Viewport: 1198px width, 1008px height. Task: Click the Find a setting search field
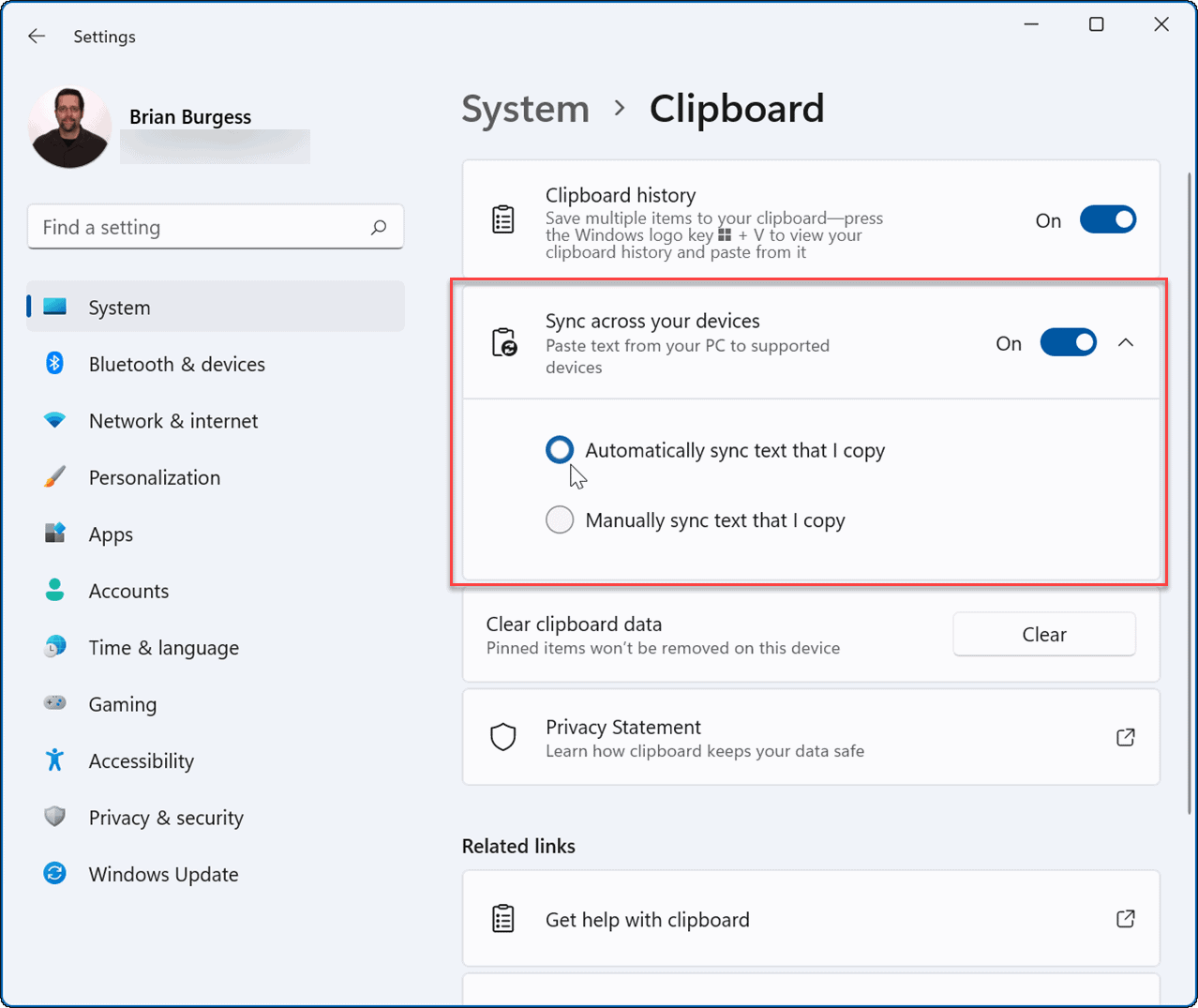click(x=216, y=226)
